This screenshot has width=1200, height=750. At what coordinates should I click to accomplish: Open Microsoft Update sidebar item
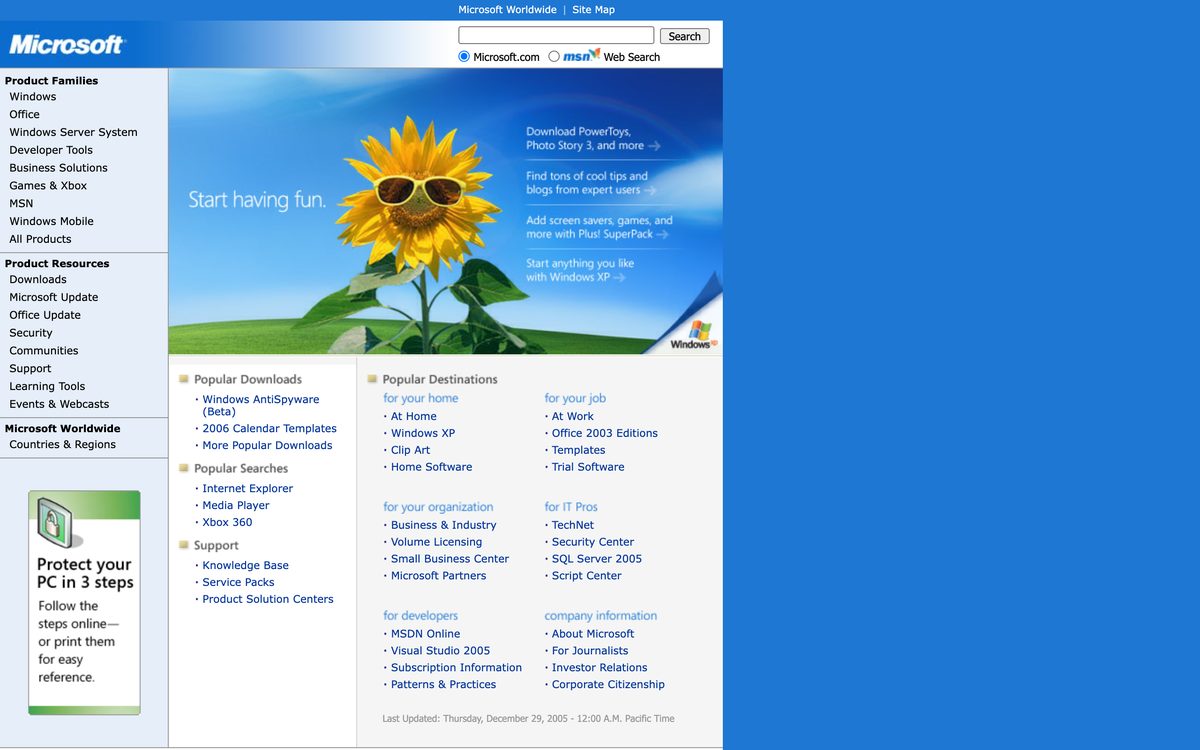[54, 298]
